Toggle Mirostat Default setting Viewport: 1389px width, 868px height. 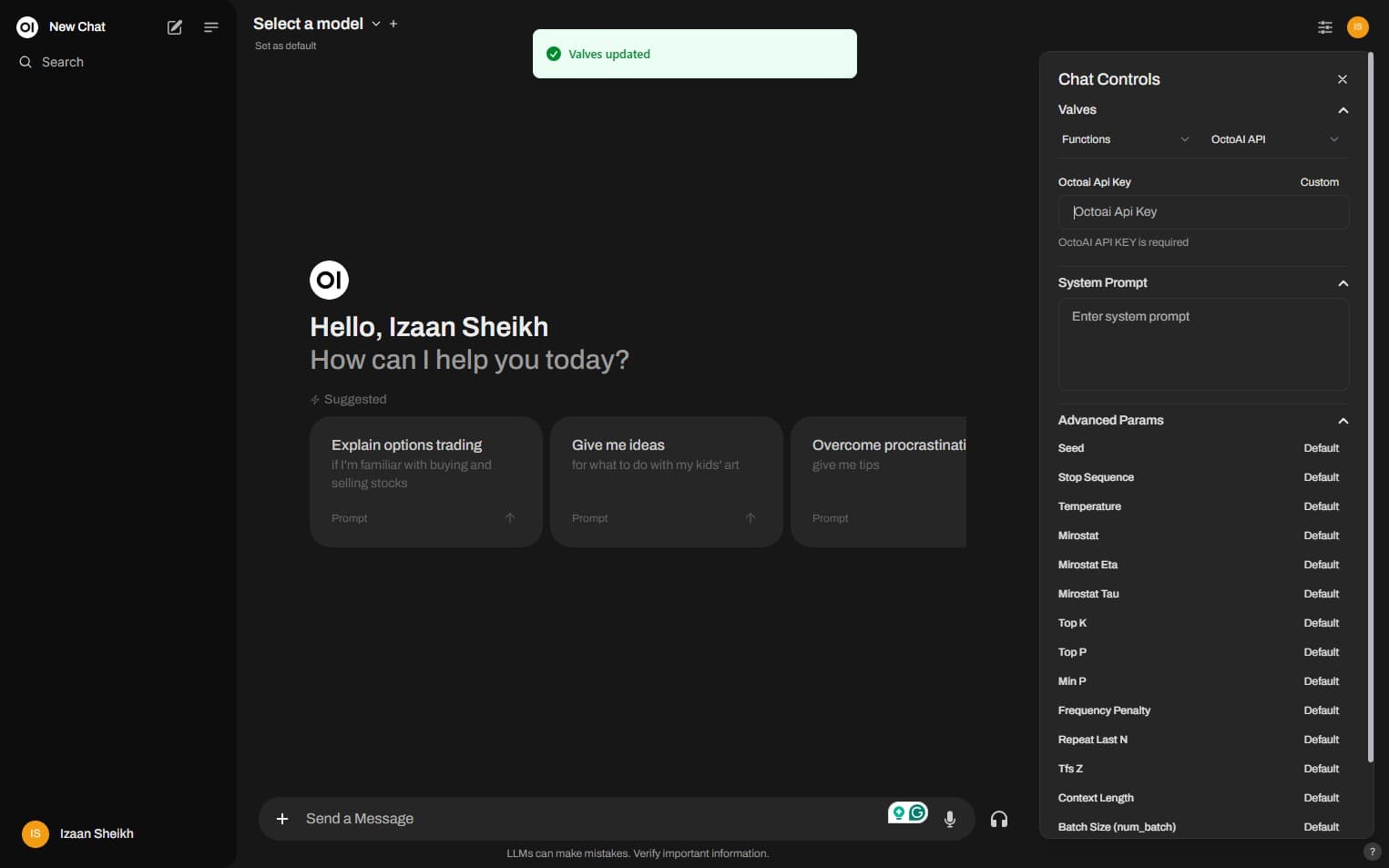[x=1321, y=536]
